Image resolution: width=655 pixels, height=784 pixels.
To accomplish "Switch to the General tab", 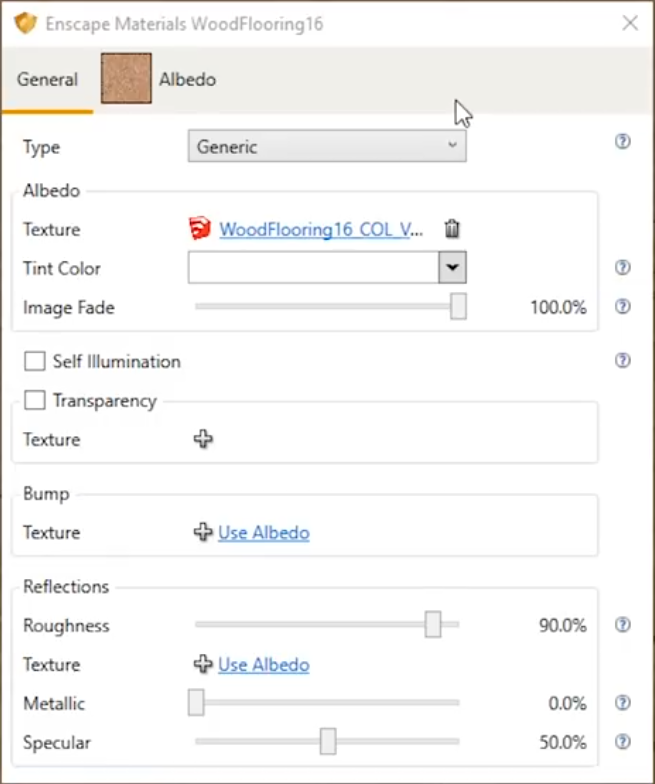I will [x=48, y=80].
